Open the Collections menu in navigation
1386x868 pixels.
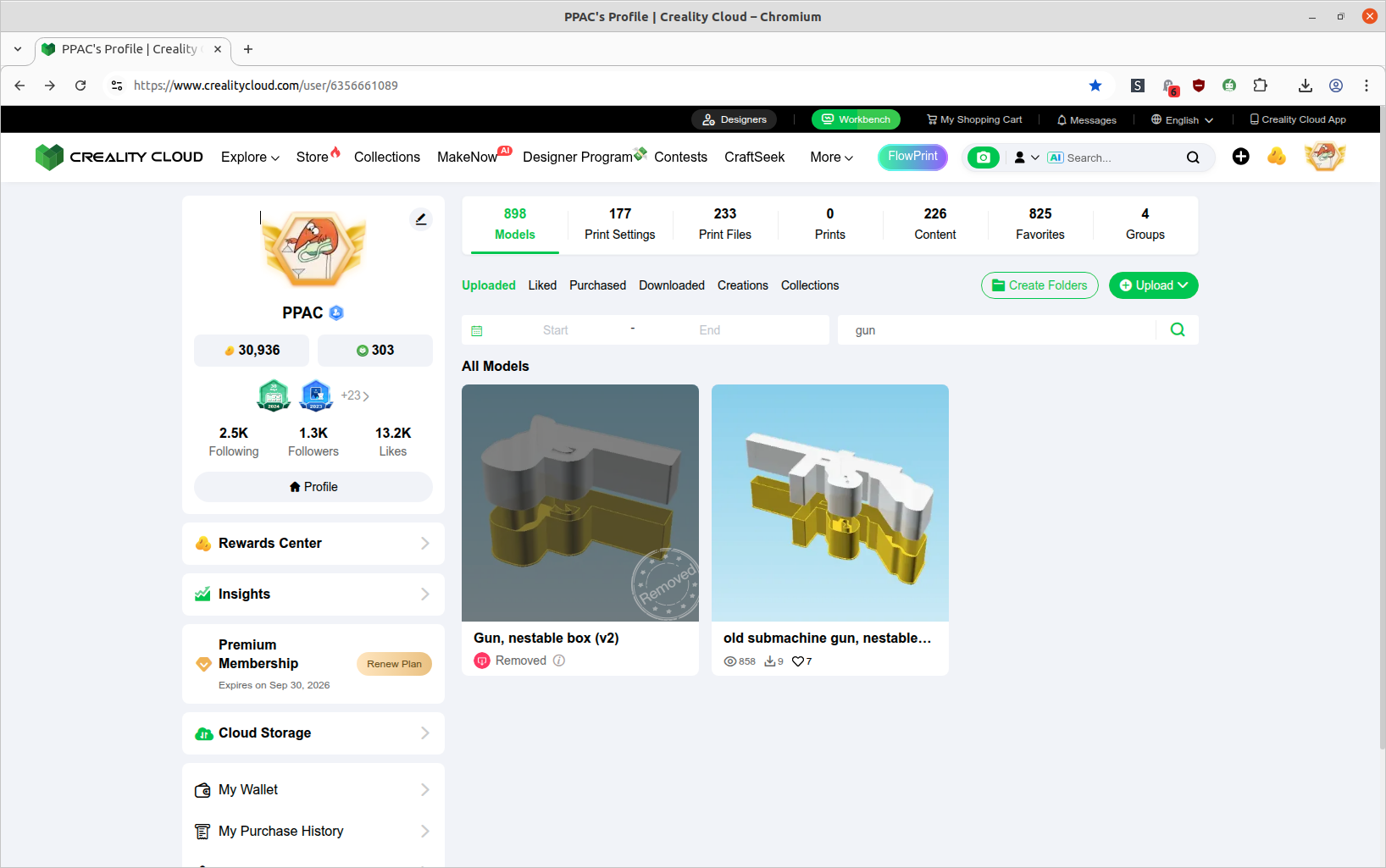387,158
